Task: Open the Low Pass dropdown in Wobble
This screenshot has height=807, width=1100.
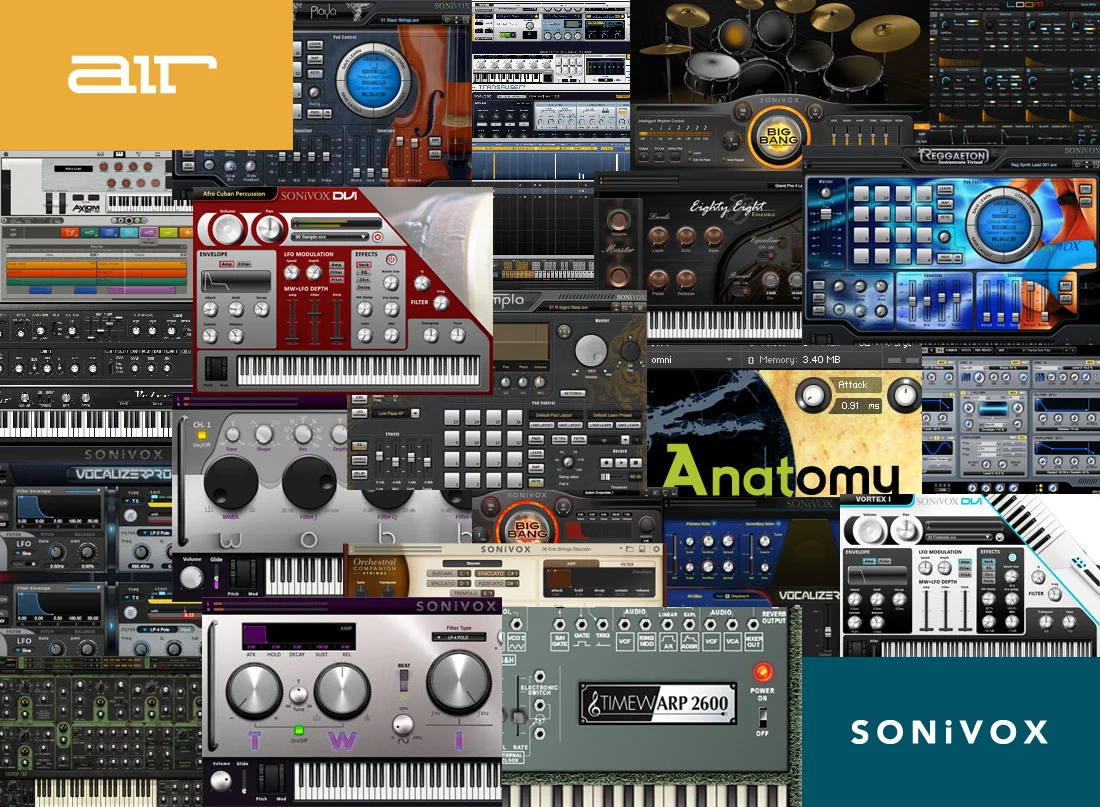Action: click(x=398, y=413)
